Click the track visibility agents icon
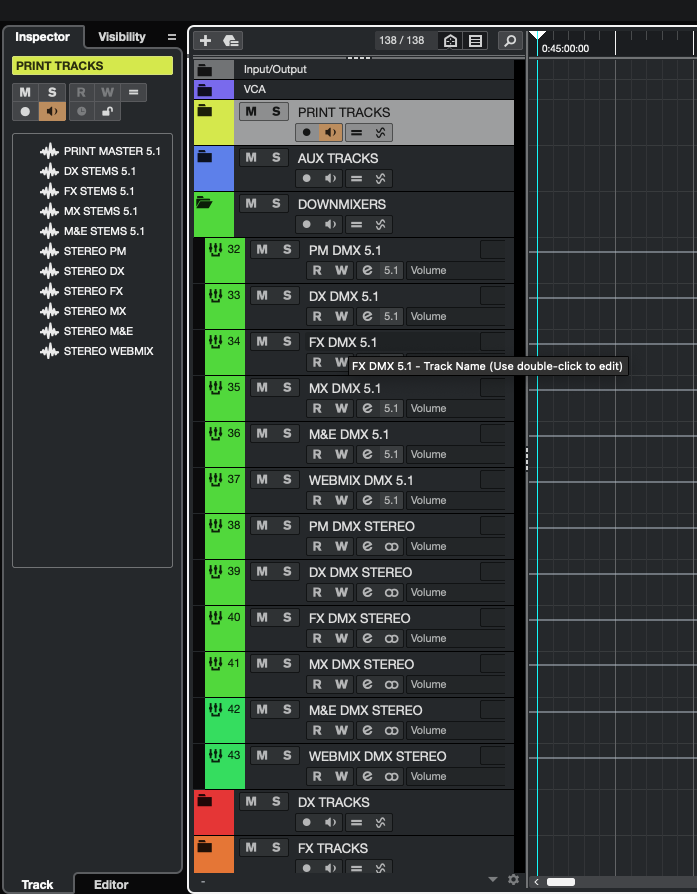The height and width of the screenshot is (894, 697). [x=451, y=40]
